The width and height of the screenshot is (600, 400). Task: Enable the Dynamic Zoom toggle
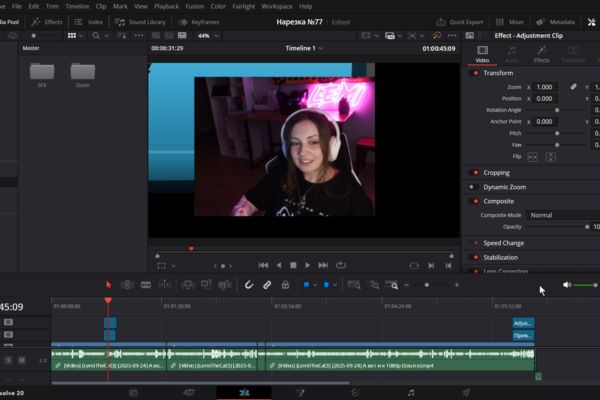[x=473, y=187]
